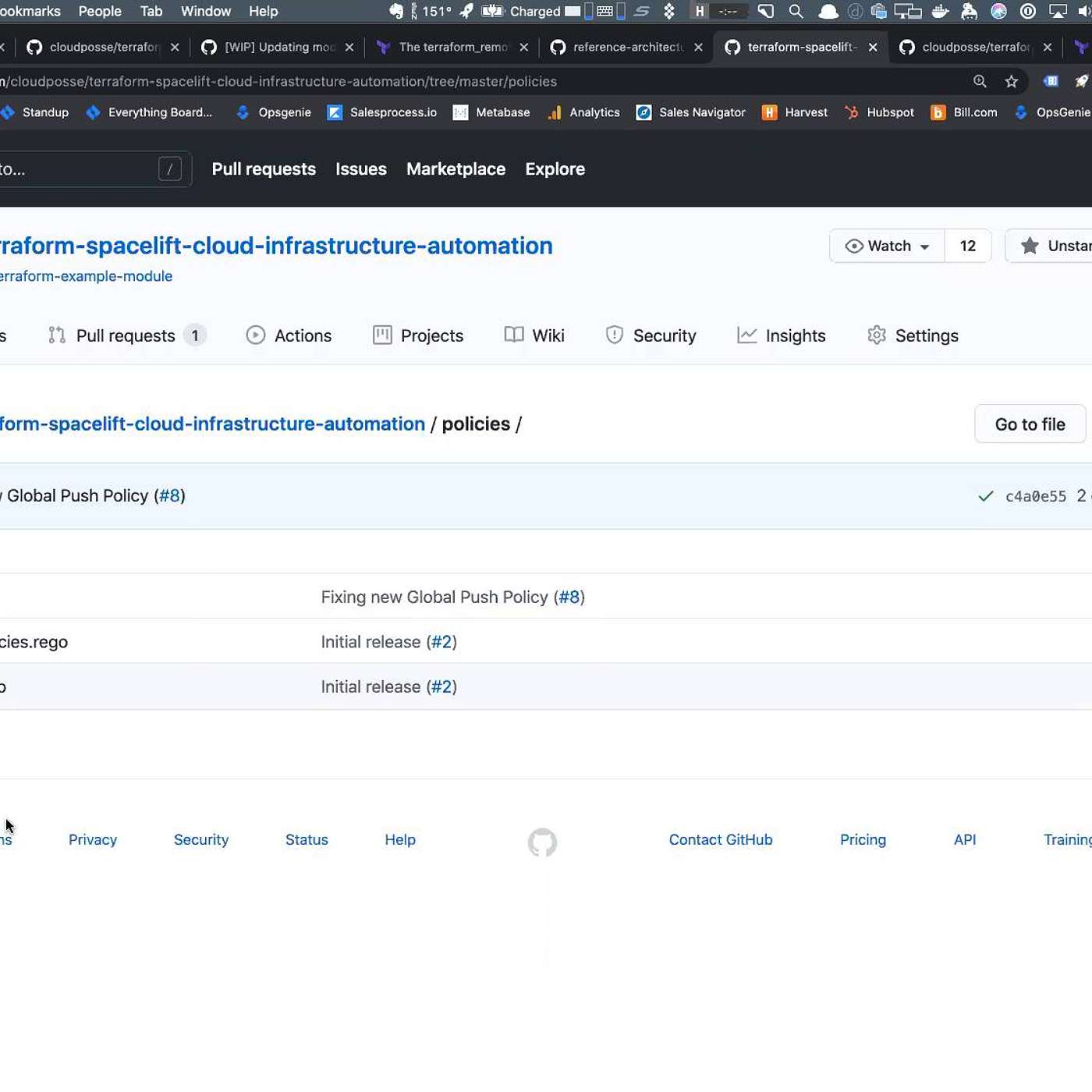Open the Siri menu bar icon
1092x1092 pixels.
click(998, 11)
